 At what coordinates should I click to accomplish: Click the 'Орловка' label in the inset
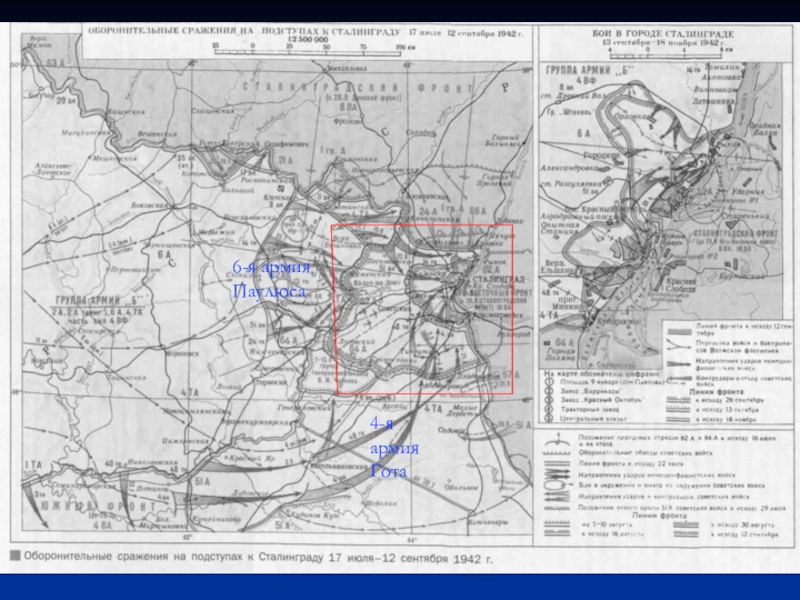tap(630, 116)
